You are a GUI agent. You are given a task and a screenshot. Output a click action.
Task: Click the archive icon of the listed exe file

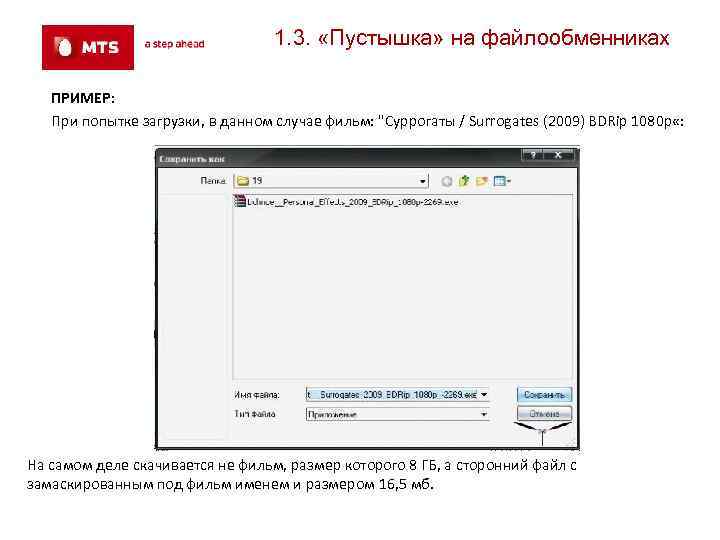coord(240,201)
